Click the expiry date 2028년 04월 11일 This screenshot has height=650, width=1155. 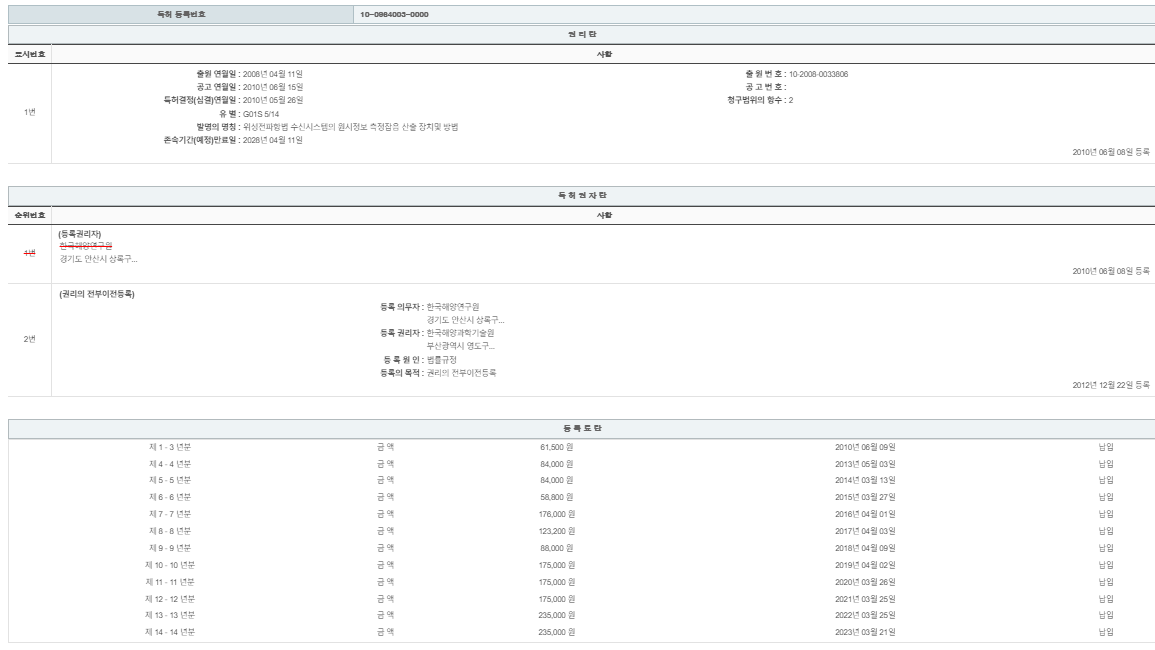coord(273,140)
